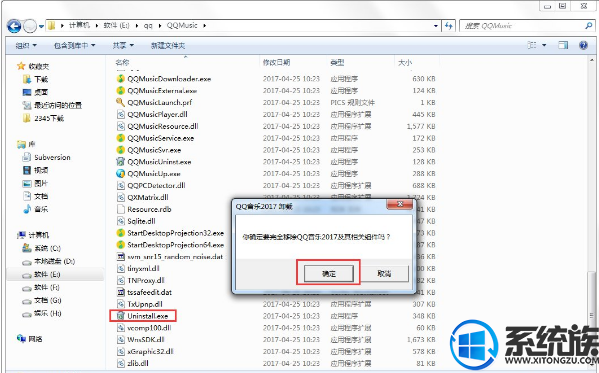
Task: Select QQMusicExternal.exe file icon
Action: (x=121, y=91)
